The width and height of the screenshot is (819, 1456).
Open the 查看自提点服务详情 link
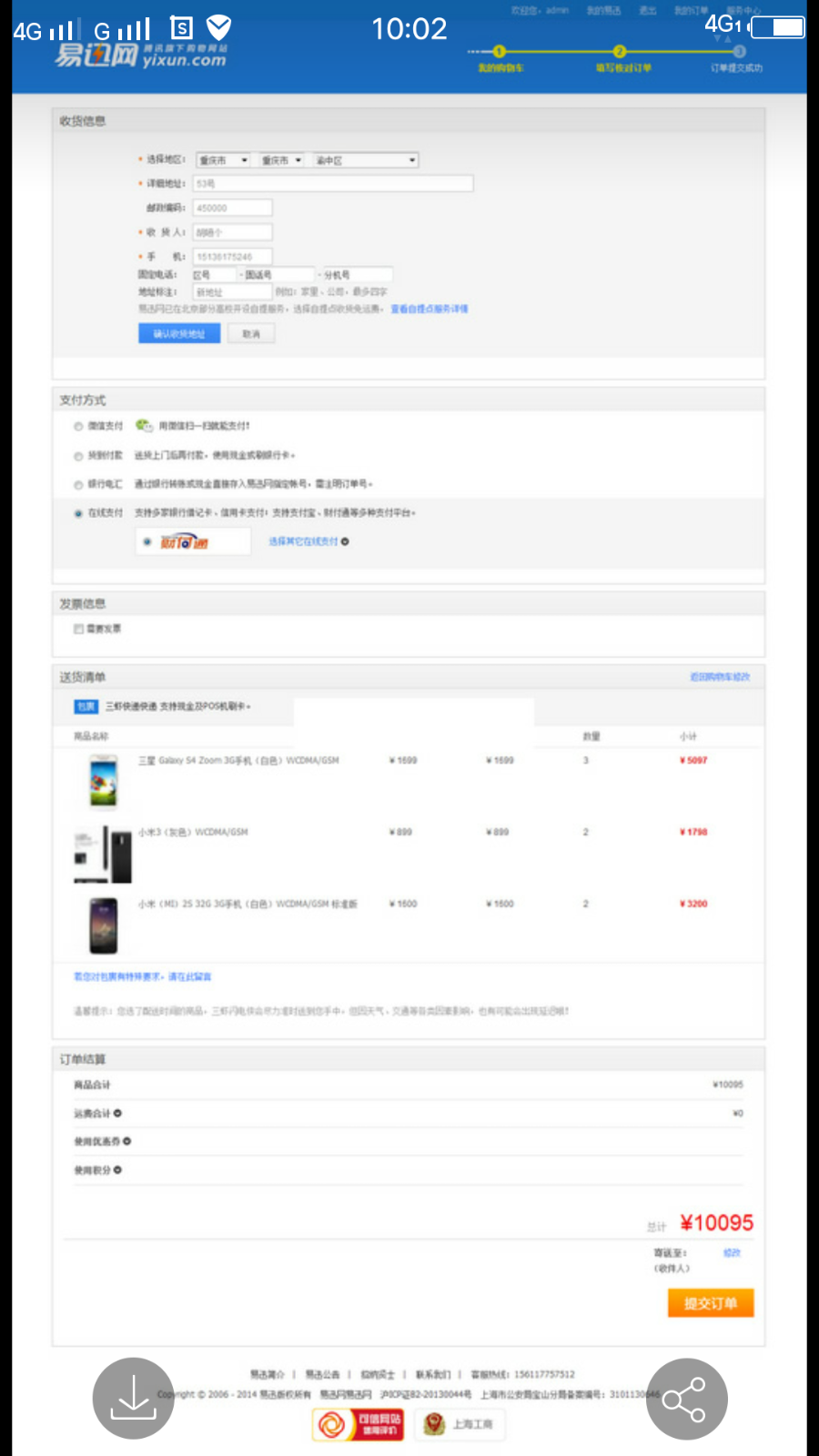430,309
